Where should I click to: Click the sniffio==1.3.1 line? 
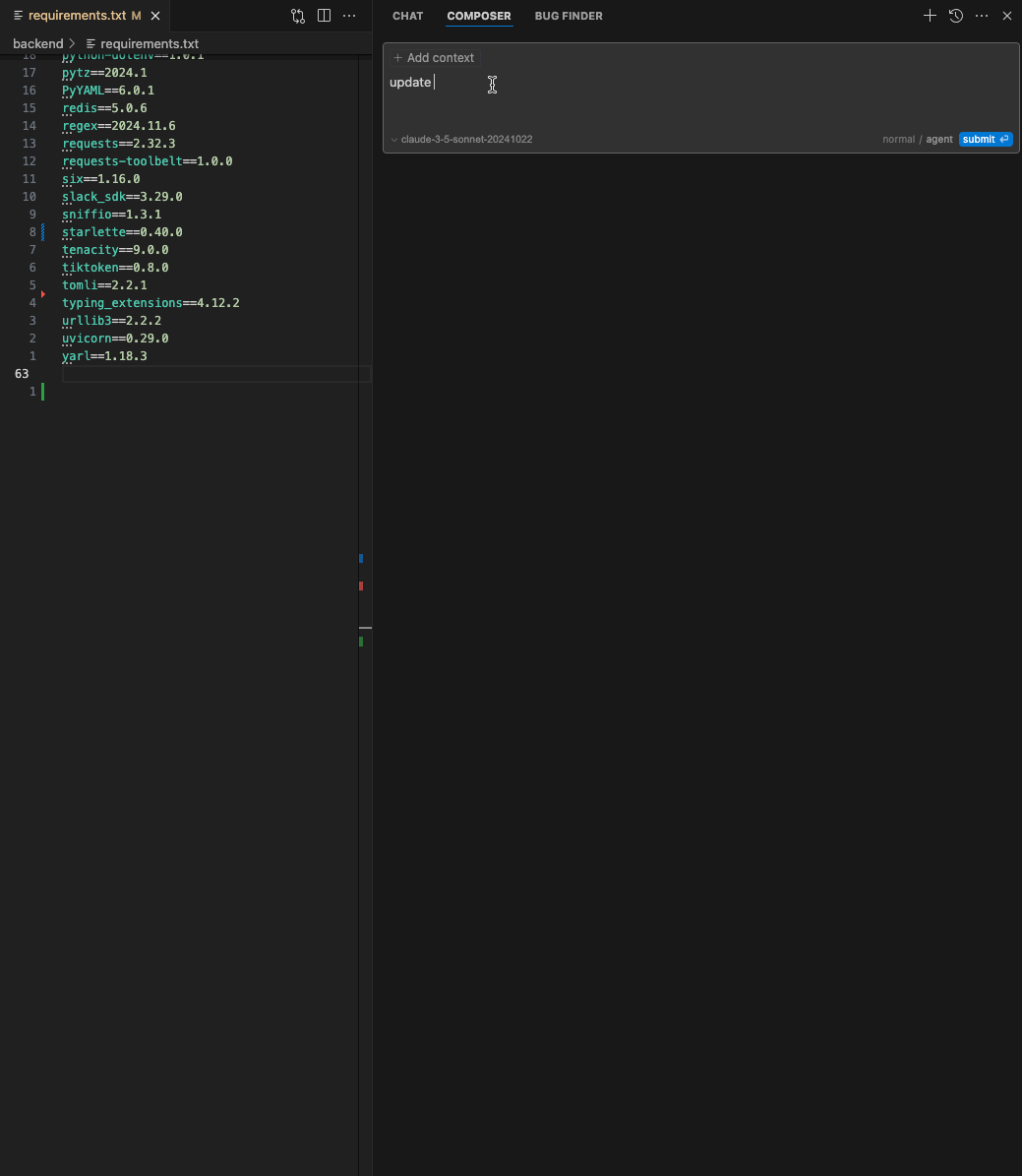click(x=112, y=215)
